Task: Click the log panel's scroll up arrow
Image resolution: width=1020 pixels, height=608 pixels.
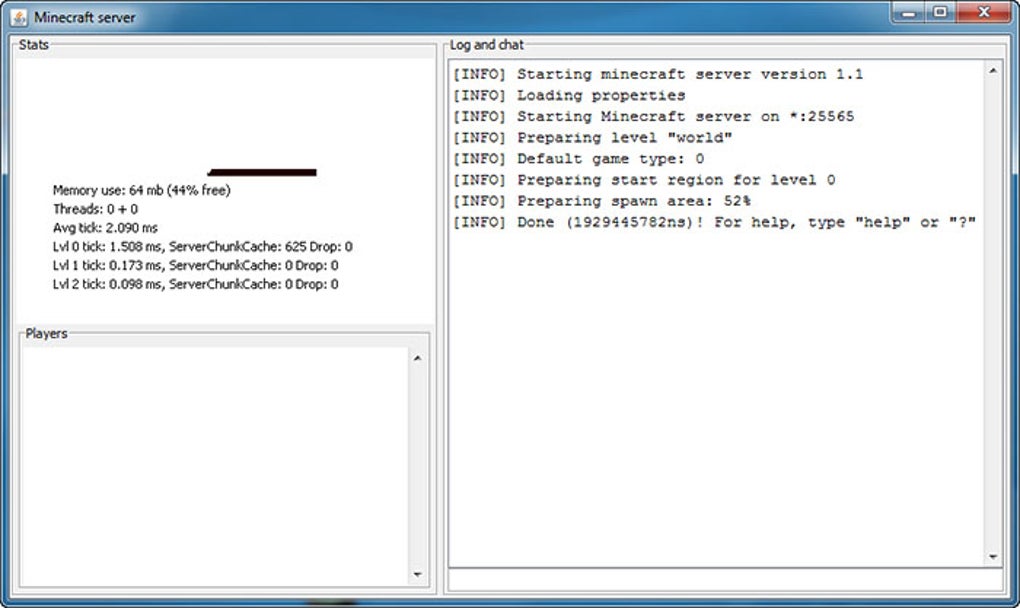Action: 993,70
